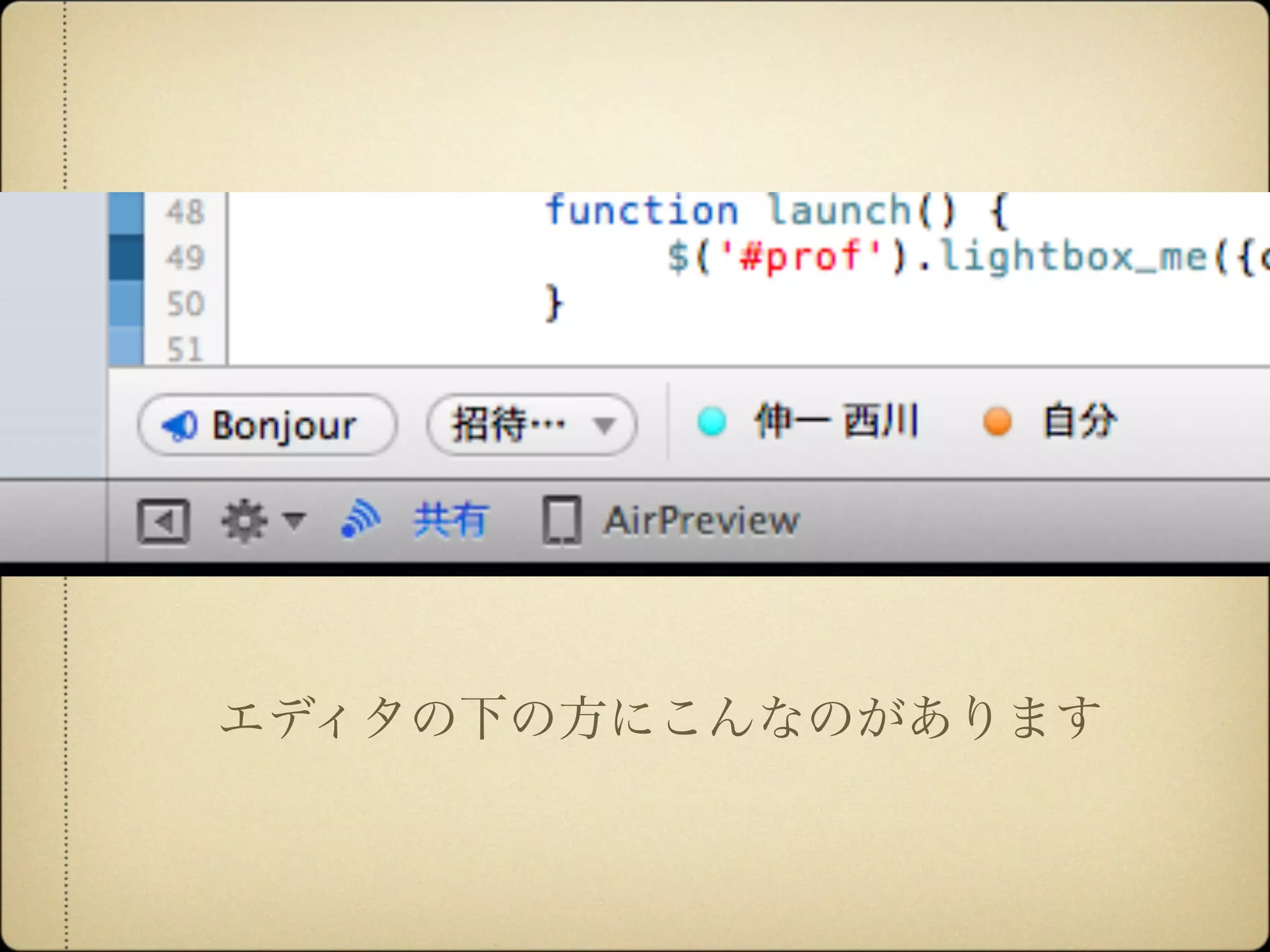Click the AirPreview device icon

(x=562, y=521)
